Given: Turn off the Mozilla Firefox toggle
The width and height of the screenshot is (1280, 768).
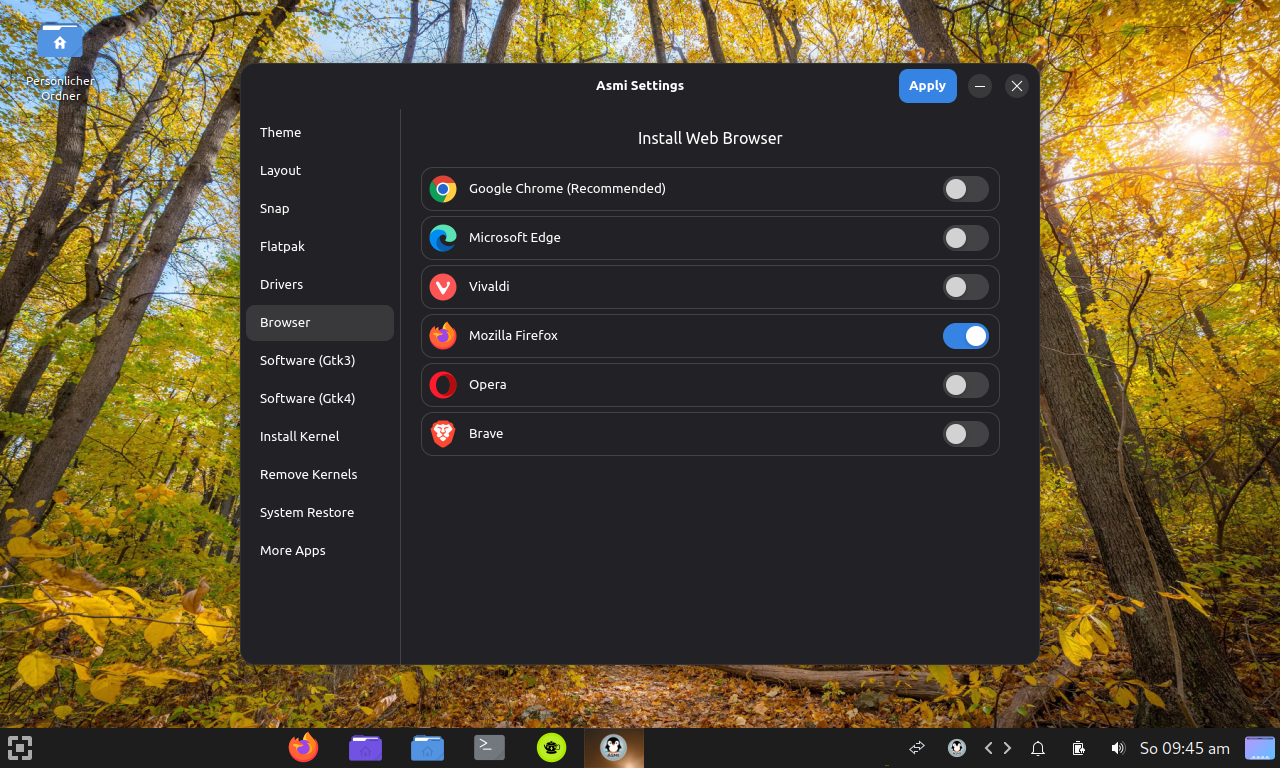Looking at the screenshot, I should click(965, 336).
